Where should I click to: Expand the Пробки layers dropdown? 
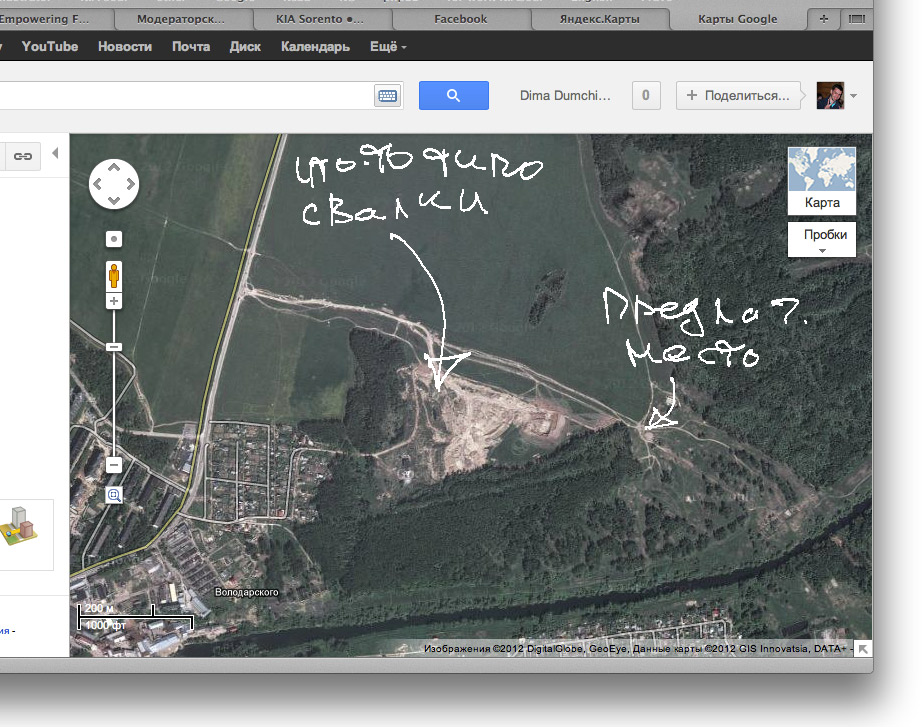[x=821, y=240]
